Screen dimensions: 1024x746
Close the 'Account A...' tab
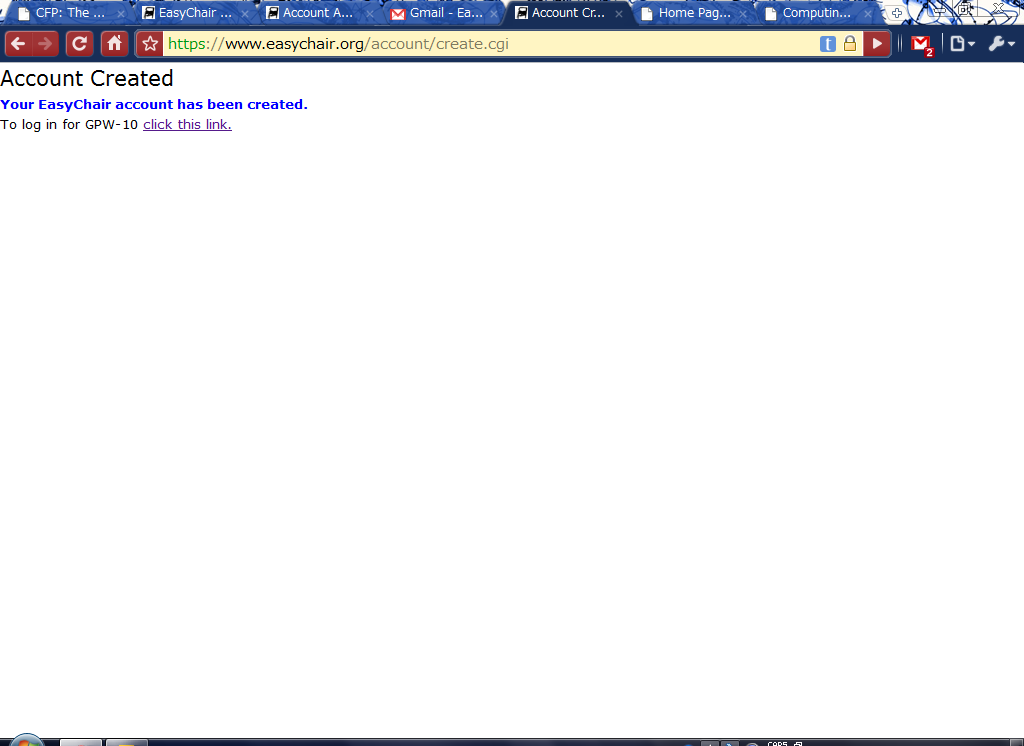370,14
